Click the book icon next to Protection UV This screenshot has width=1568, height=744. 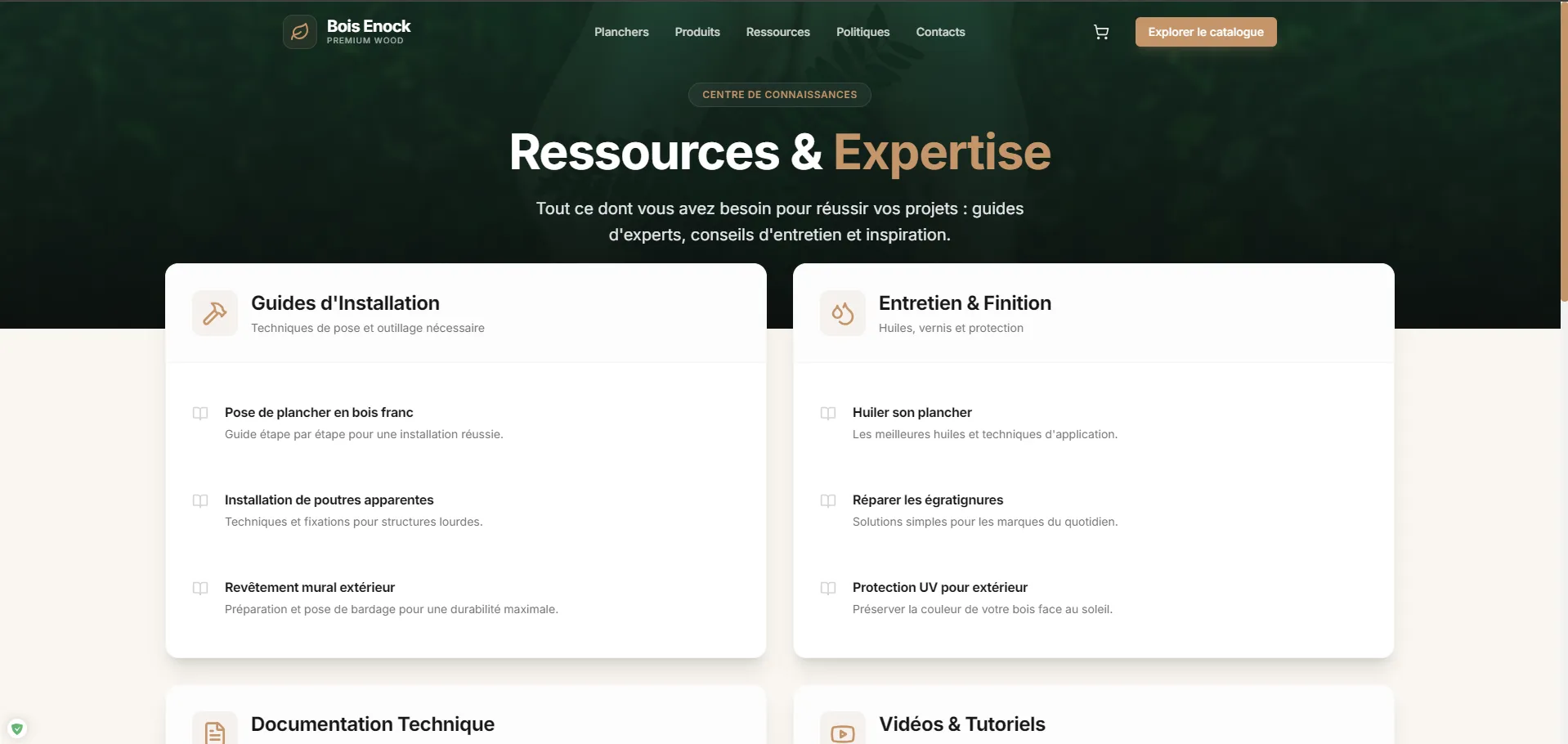point(827,588)
